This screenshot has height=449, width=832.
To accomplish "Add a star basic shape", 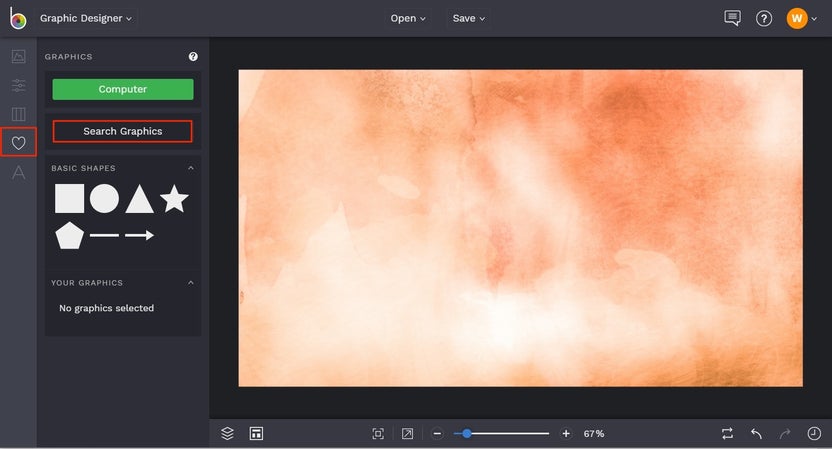I will coord(175,198).
